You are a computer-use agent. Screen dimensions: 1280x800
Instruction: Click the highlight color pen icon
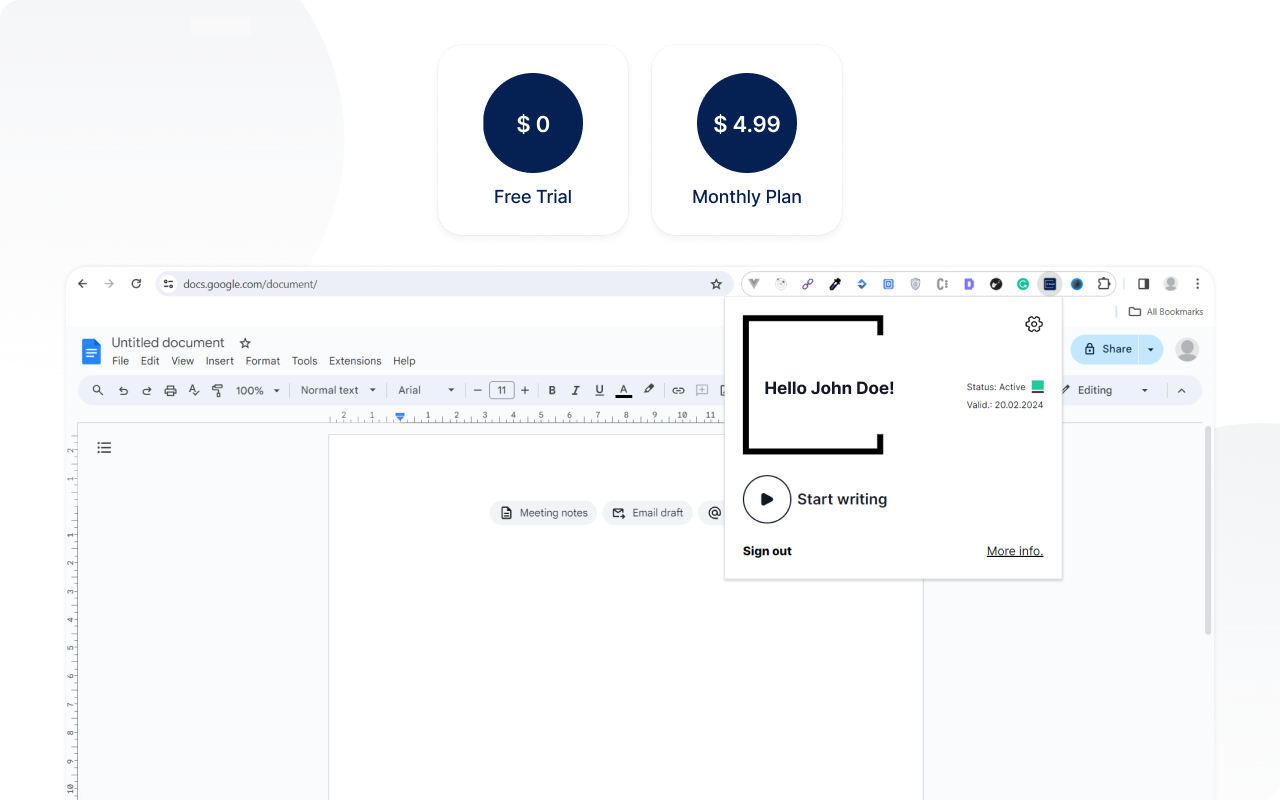[x=648, y=390]
